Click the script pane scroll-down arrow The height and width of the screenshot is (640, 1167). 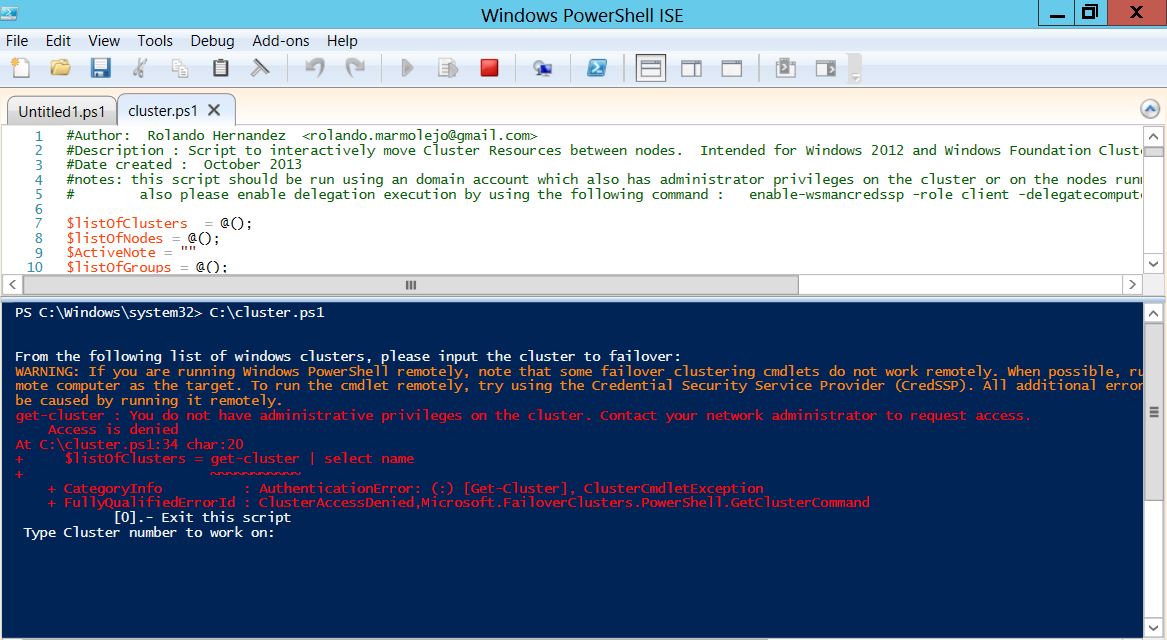coord(1153,263)
